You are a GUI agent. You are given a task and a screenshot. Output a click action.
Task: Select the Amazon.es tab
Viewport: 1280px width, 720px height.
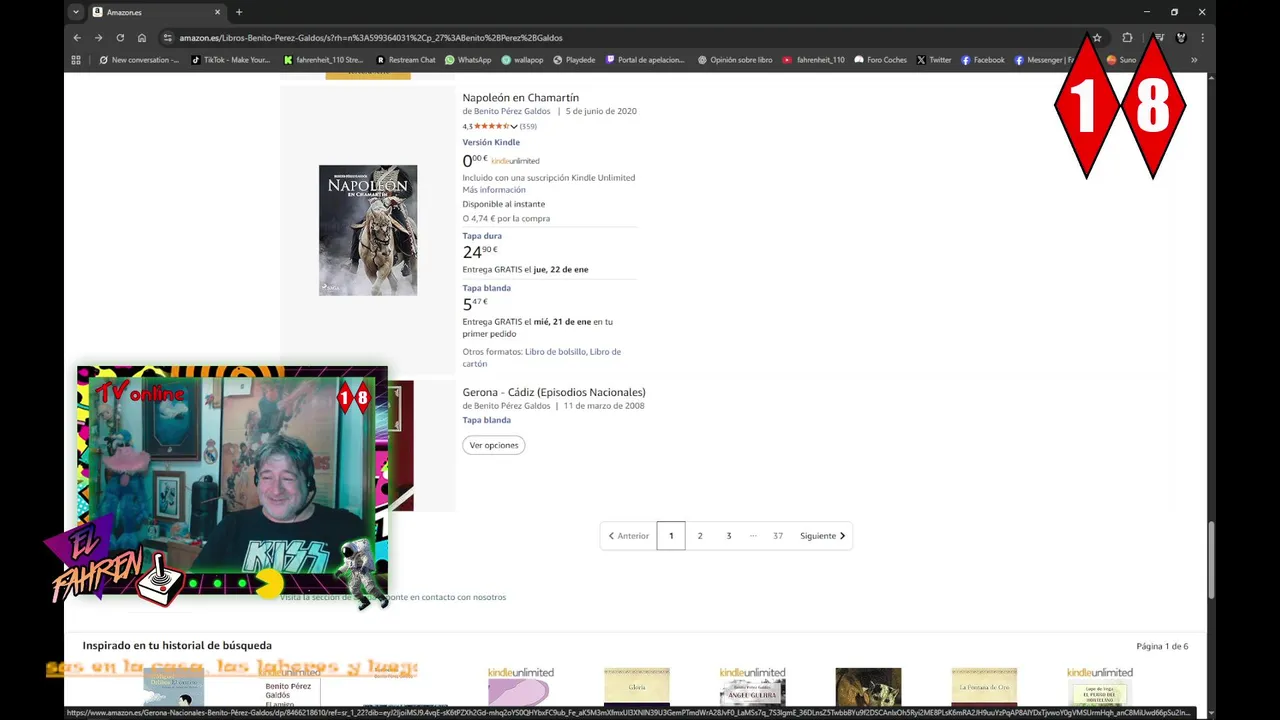tap(155, 12)
